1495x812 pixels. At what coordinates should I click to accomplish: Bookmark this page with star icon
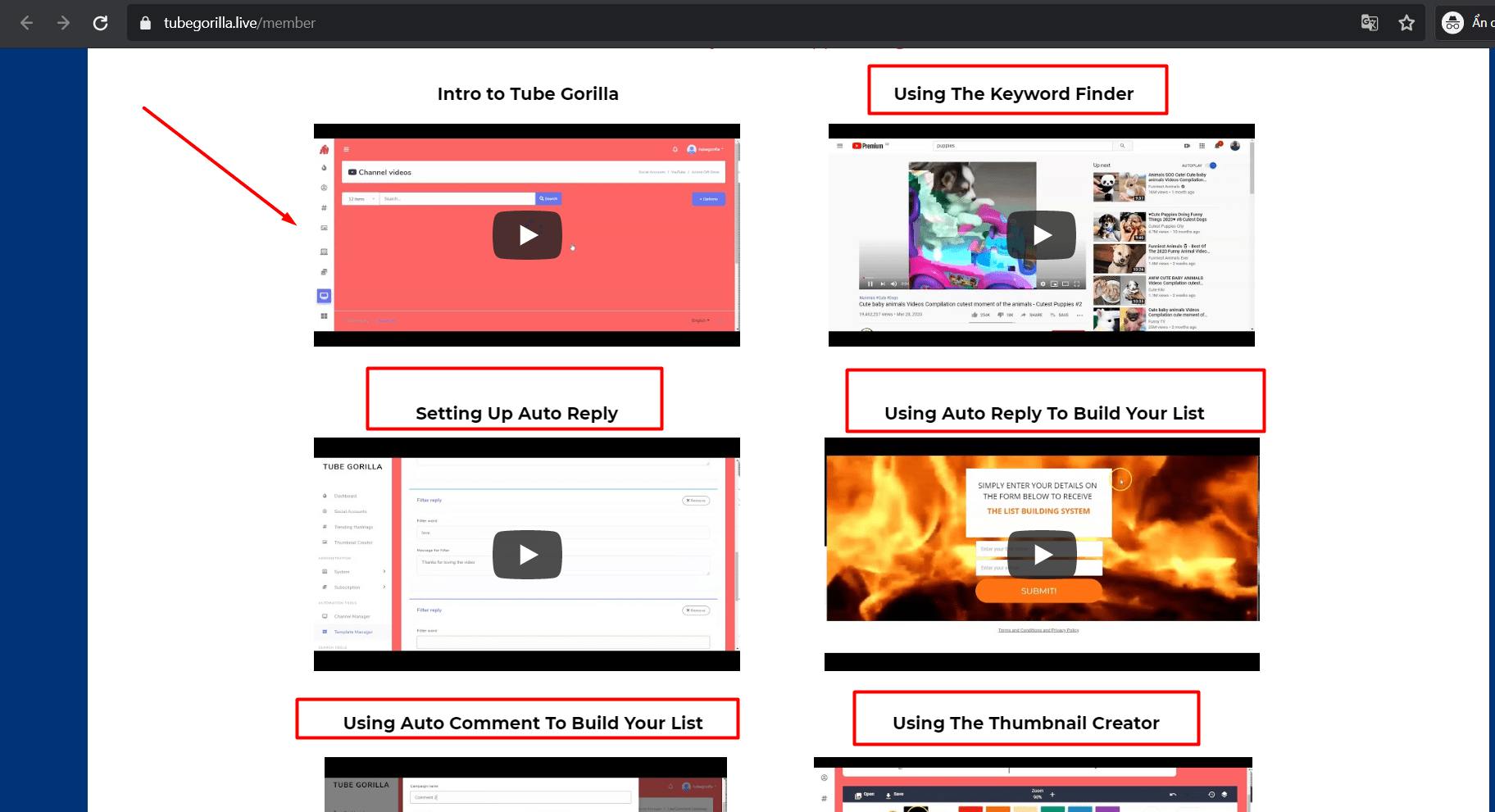click(1406, 23)
